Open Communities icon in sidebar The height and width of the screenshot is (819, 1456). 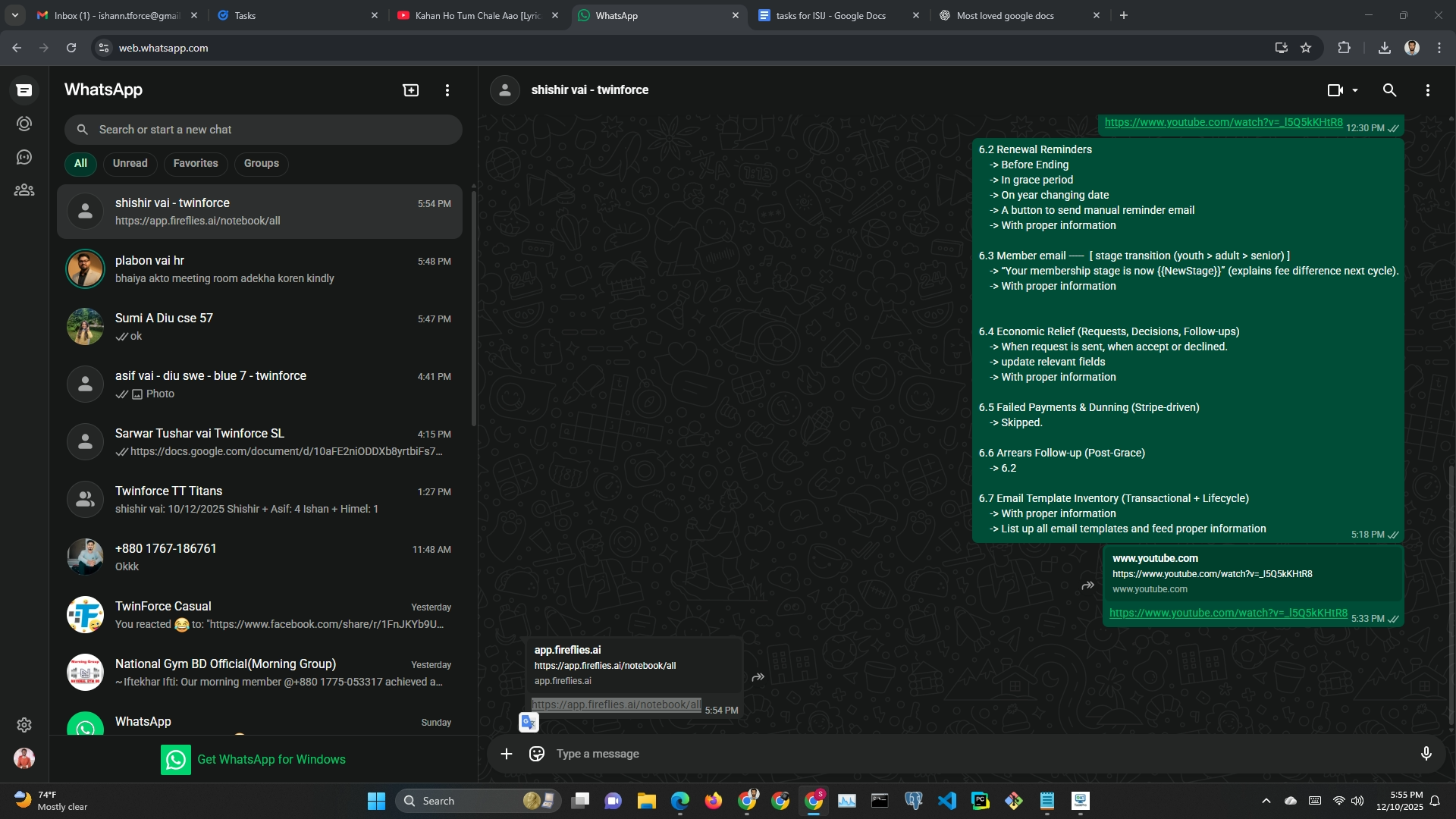tap(24, 190)
